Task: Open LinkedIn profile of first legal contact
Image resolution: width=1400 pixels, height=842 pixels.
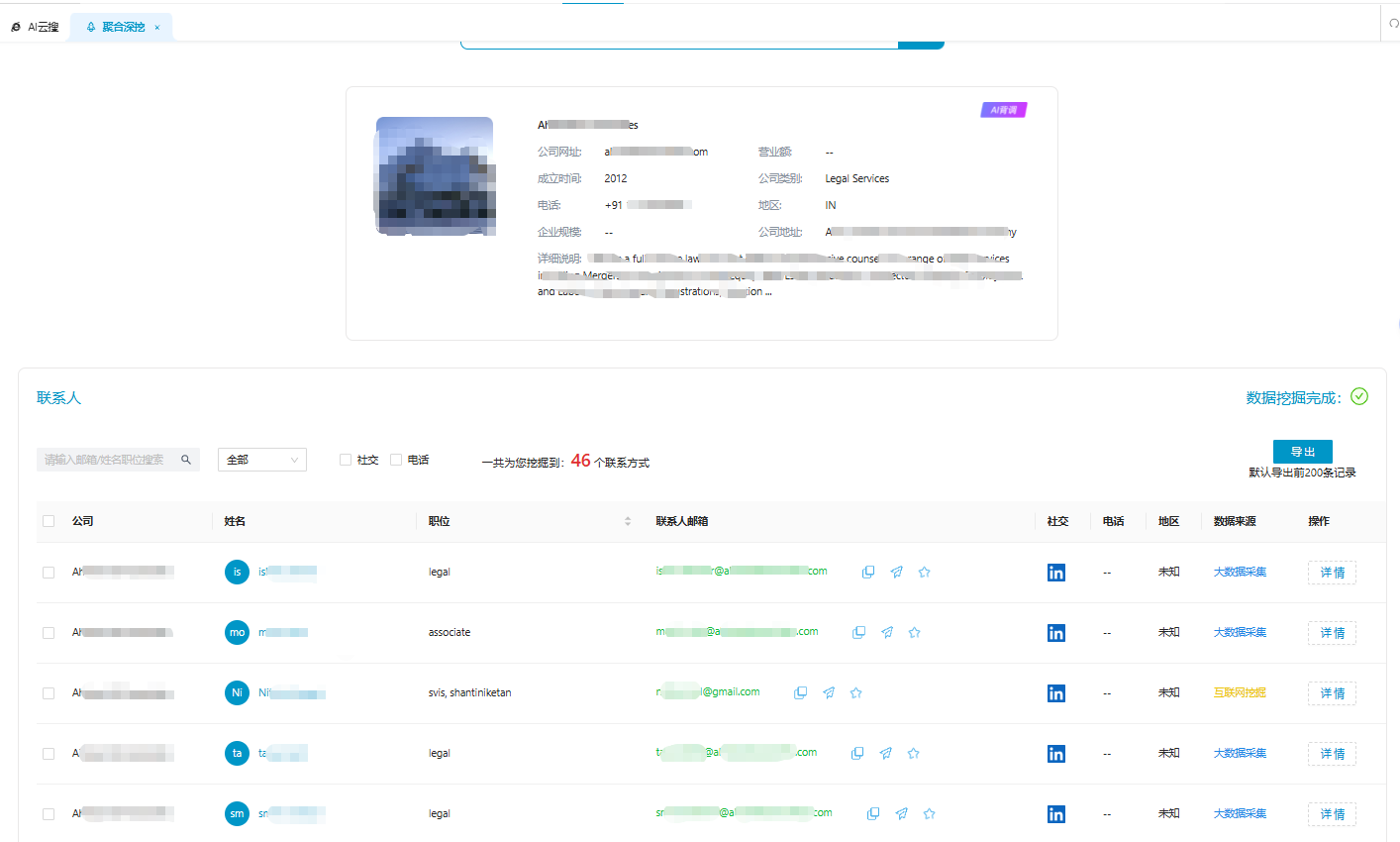Action: click(1056, 573)
